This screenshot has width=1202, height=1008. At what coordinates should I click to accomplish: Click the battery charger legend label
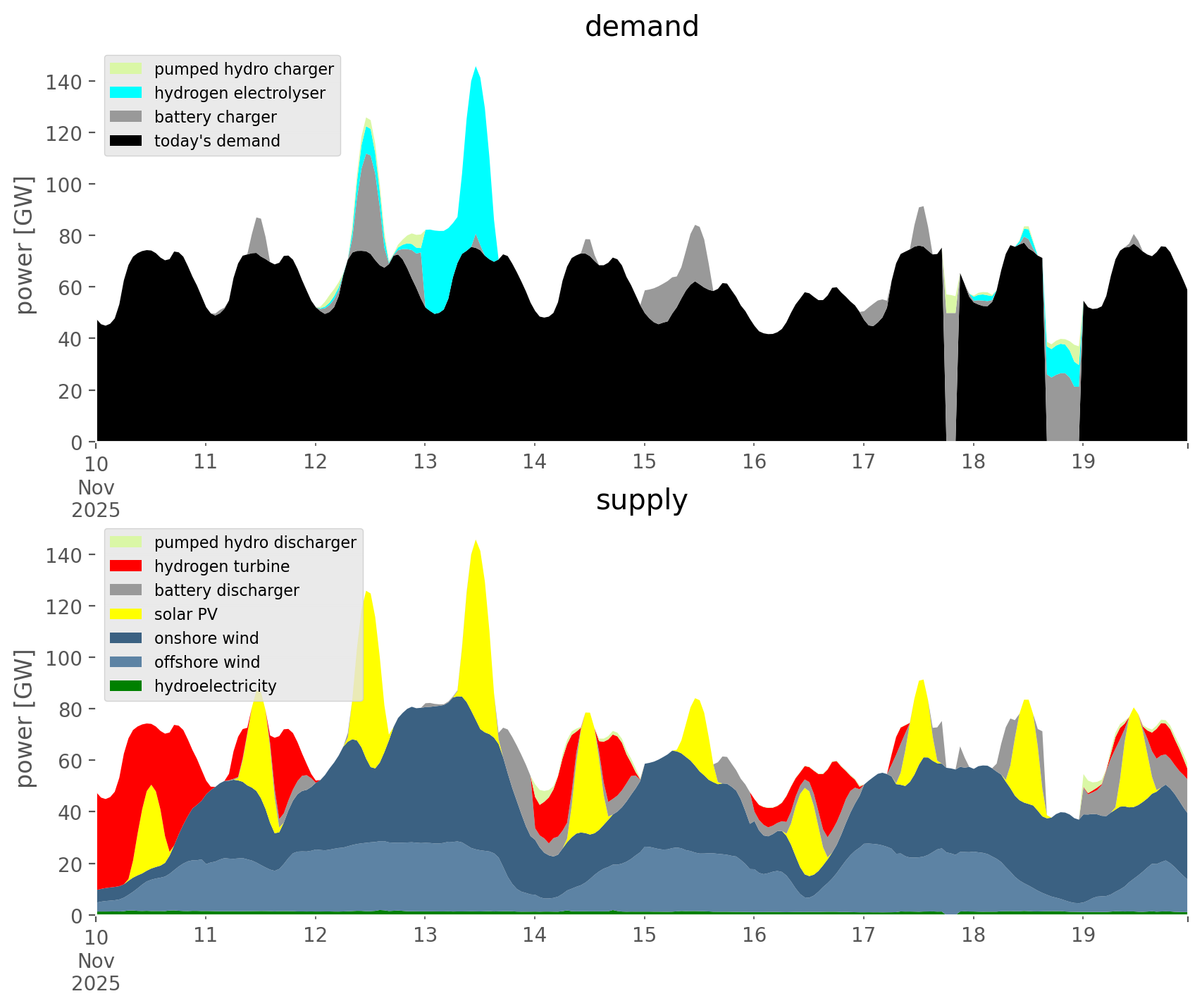tap(215, 117)
